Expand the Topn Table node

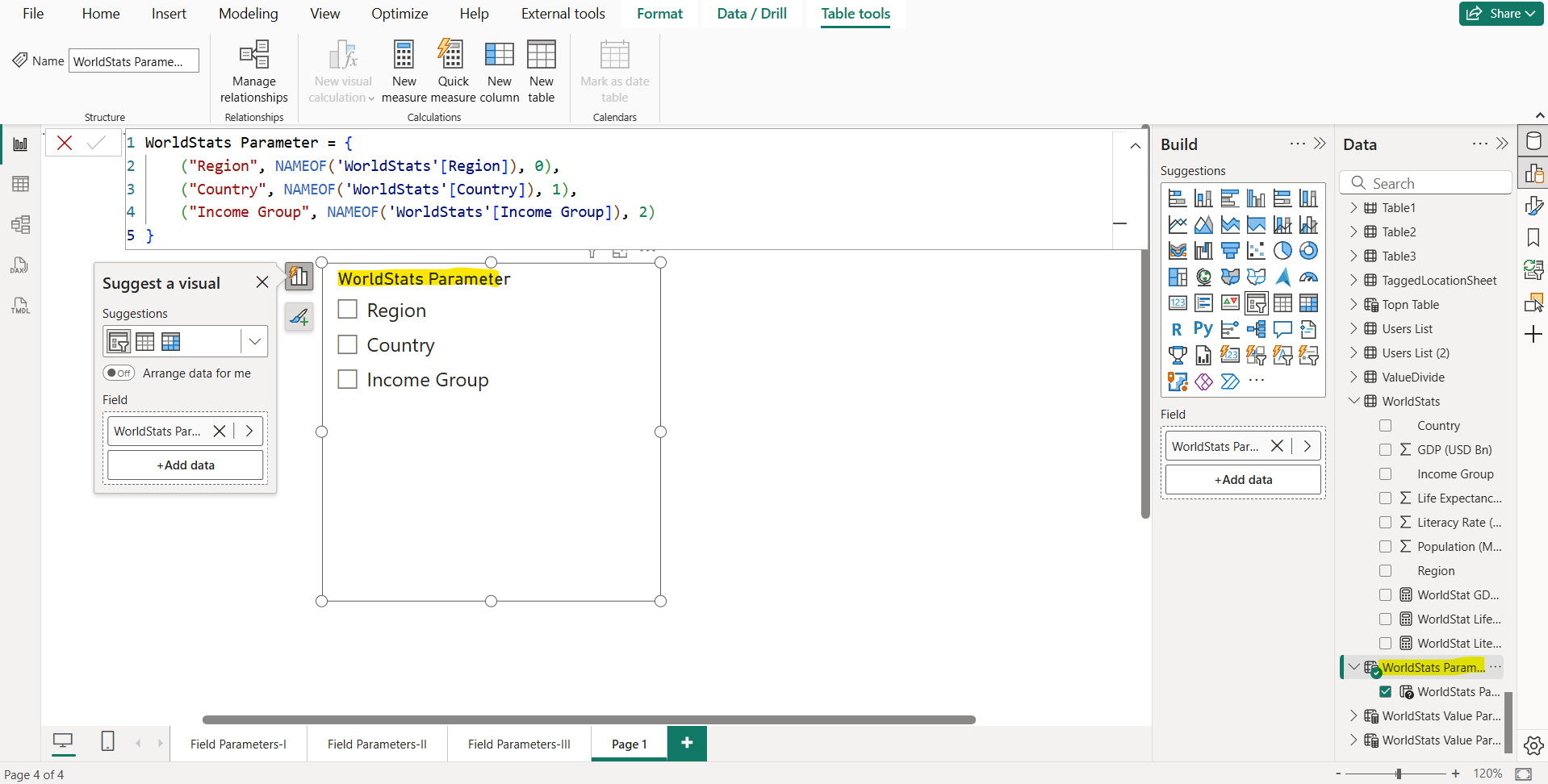tap(1353, 305)
